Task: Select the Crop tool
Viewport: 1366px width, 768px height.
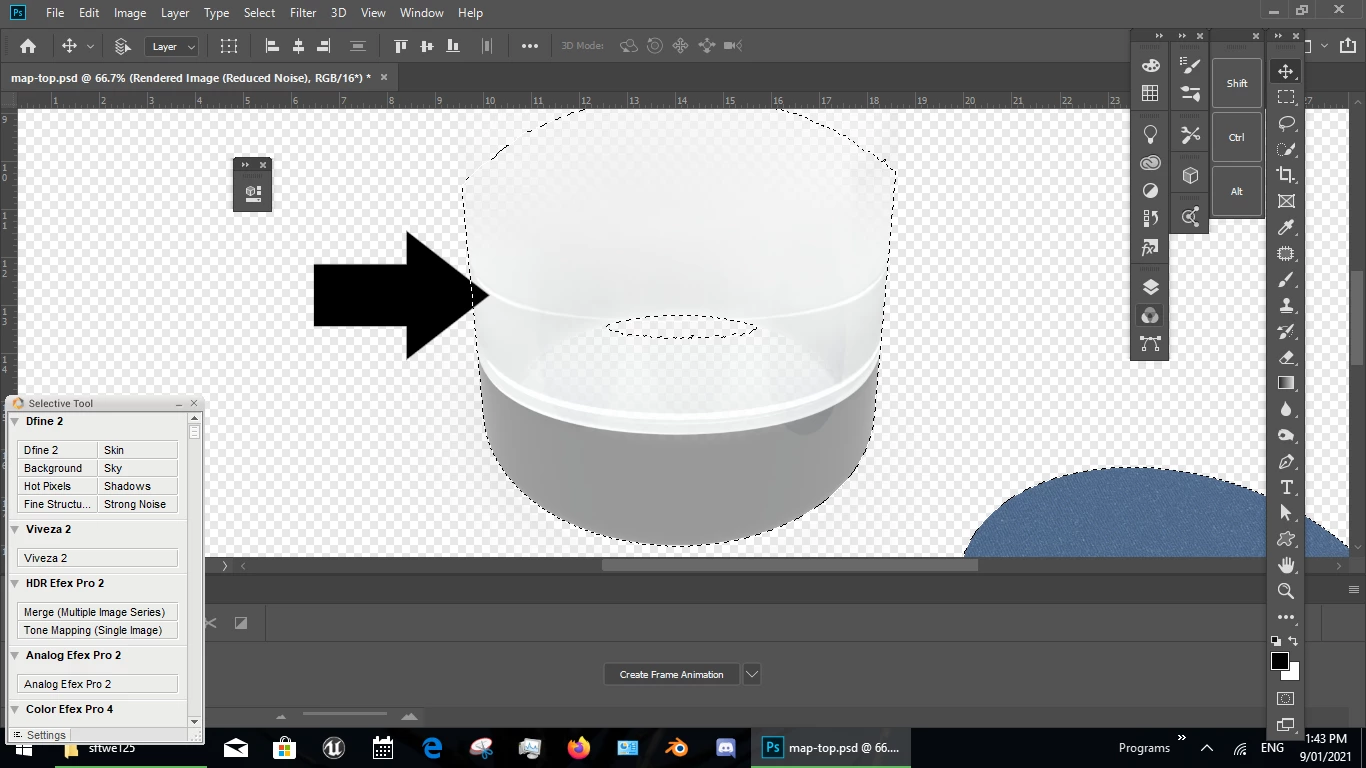Action: click(1286, 175)
